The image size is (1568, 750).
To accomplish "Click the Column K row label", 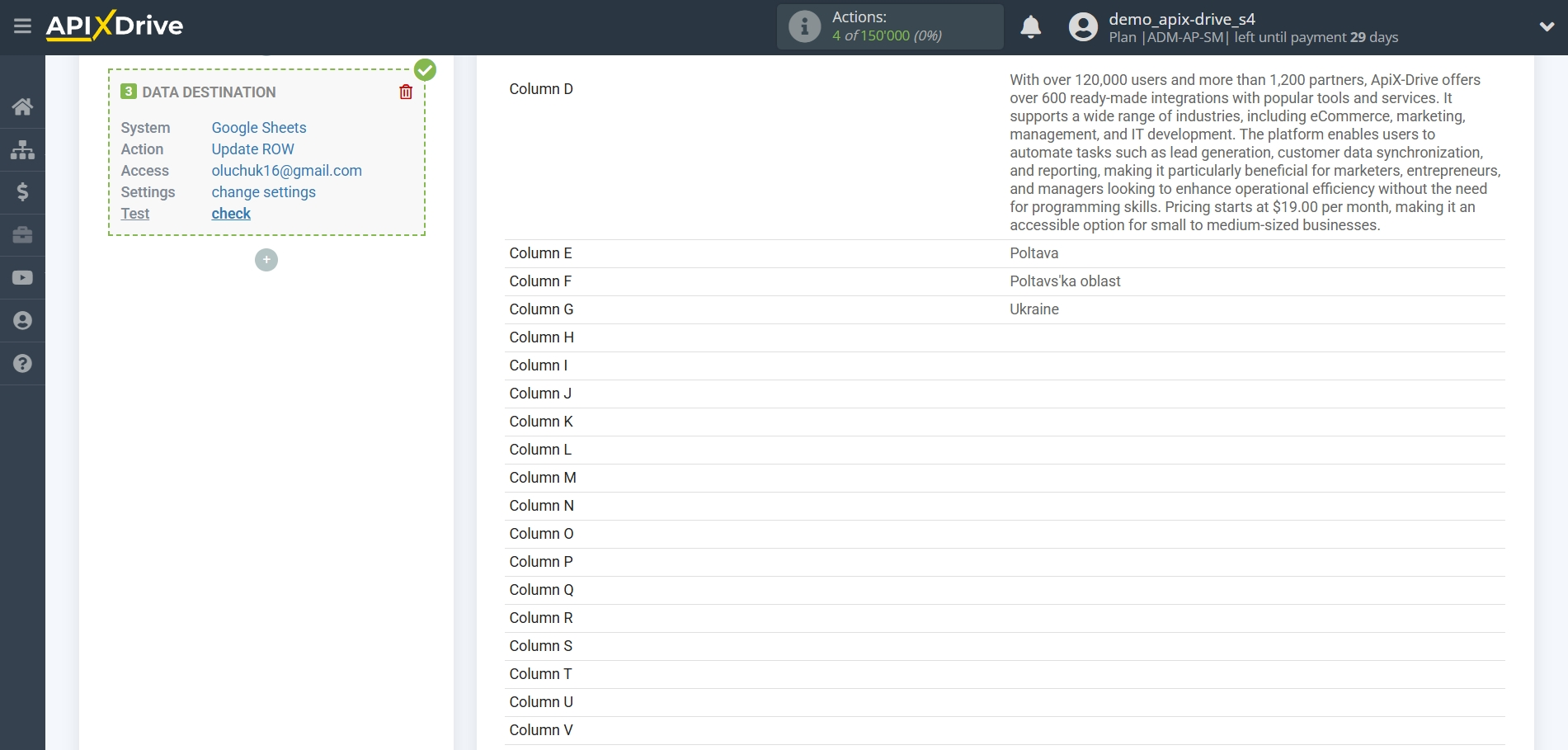I will [541, 422].
